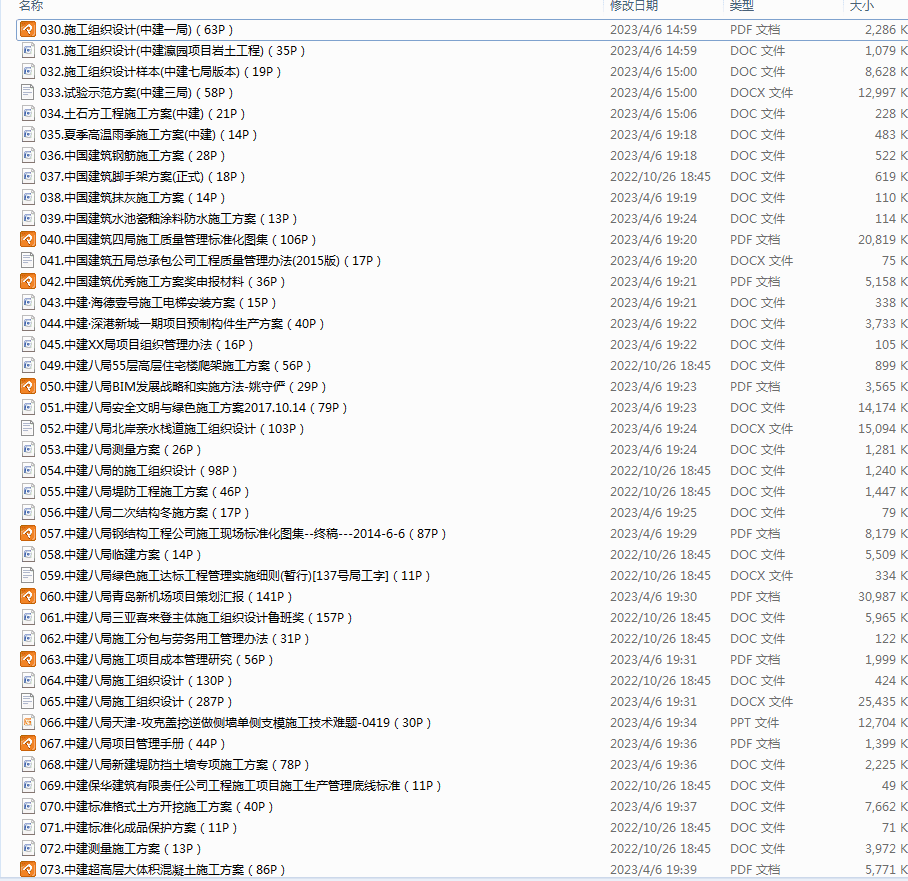Screen dimensions: 908x881
Task: Click the DOC icon of file 049
Action: point(27,365)
